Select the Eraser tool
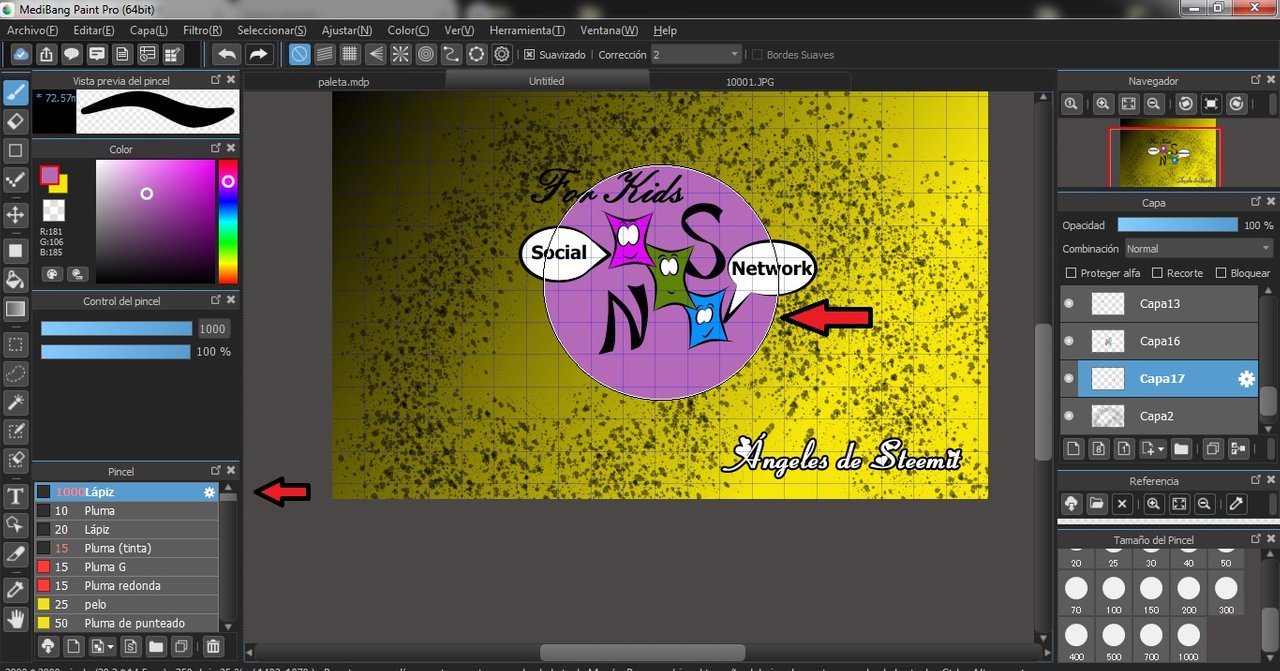Screen dimensions: 1280x671 coord(16,121)
